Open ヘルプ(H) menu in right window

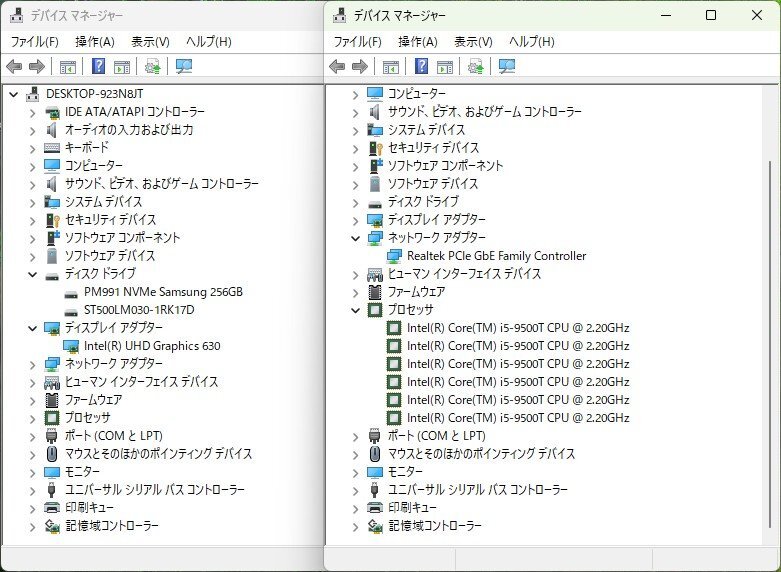point(532,41)
